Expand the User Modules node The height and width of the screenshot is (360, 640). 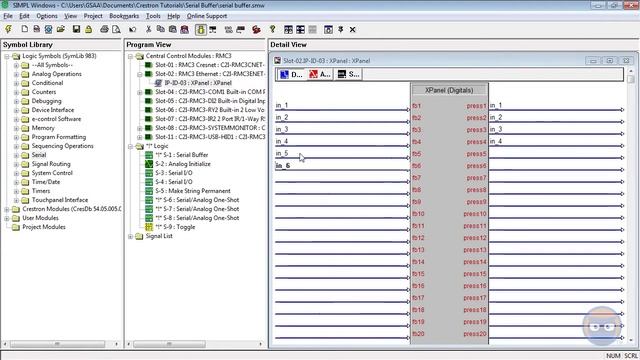[7, 218]
